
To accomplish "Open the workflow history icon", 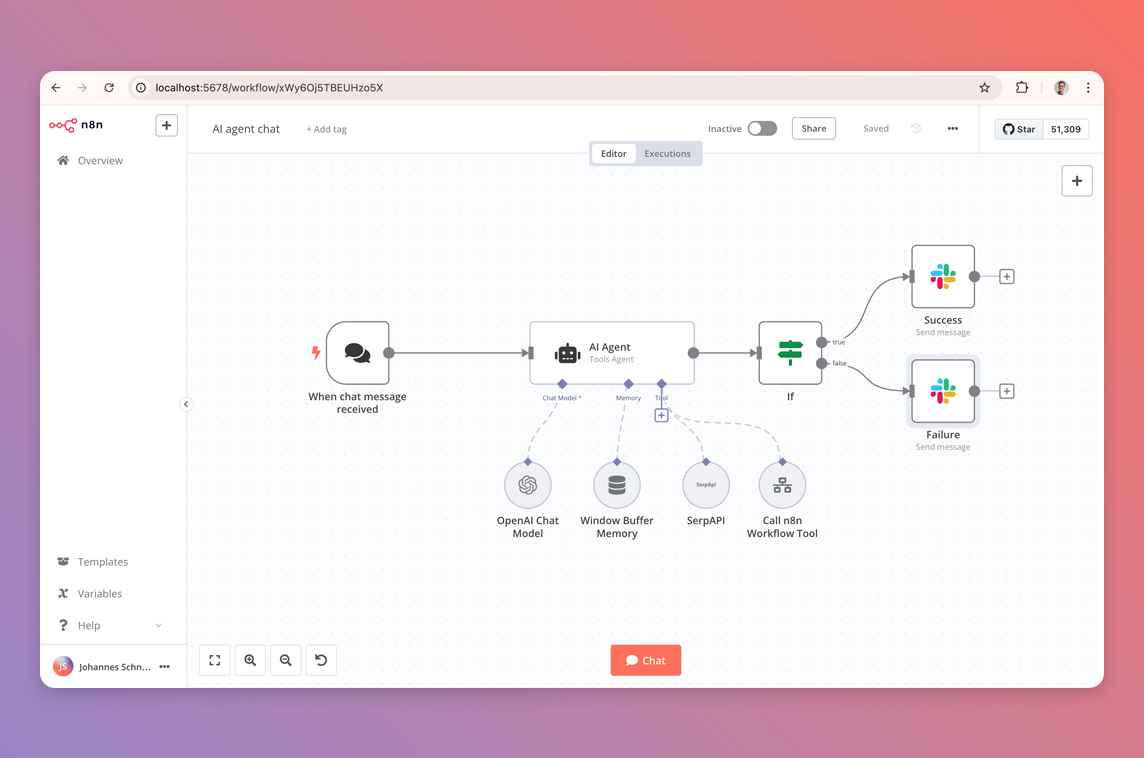I will tap(916, 128).
